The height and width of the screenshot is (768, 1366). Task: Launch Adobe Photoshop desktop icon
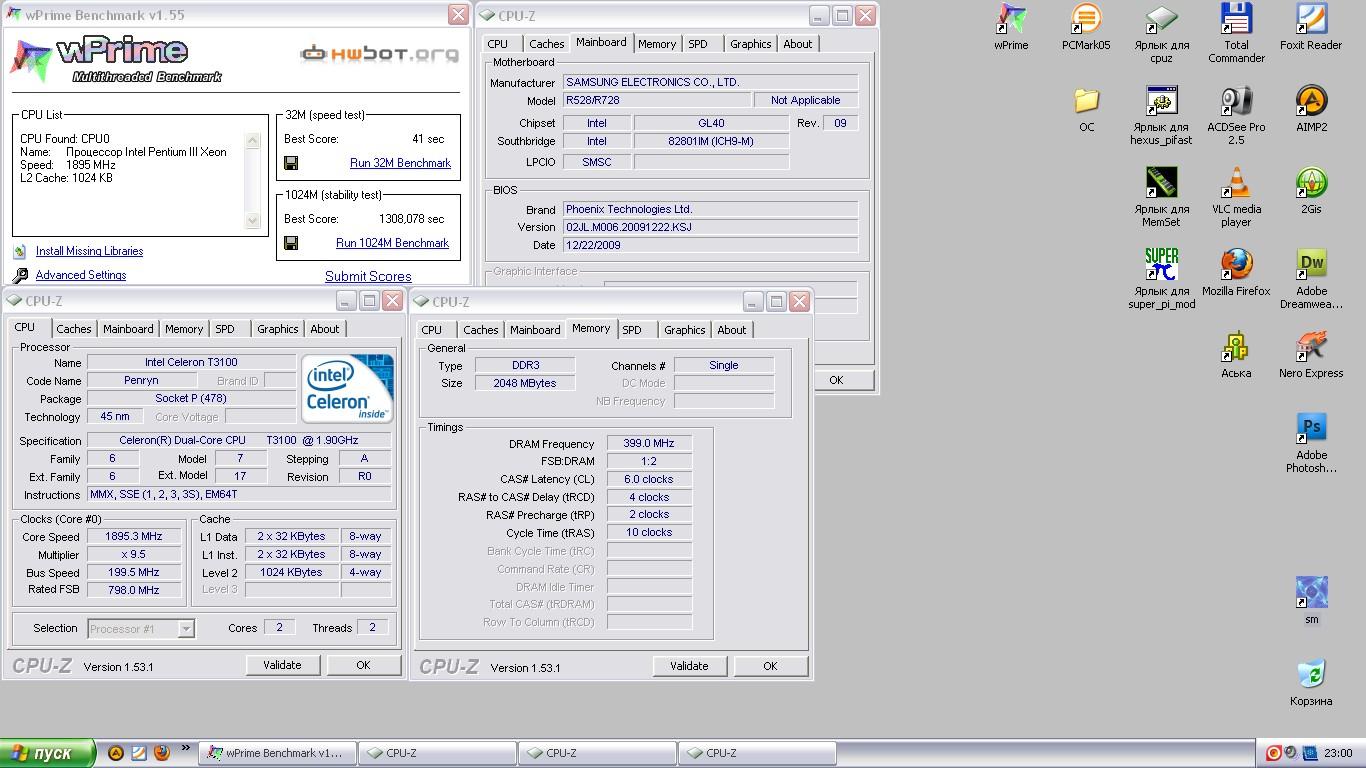(1311, 430)
